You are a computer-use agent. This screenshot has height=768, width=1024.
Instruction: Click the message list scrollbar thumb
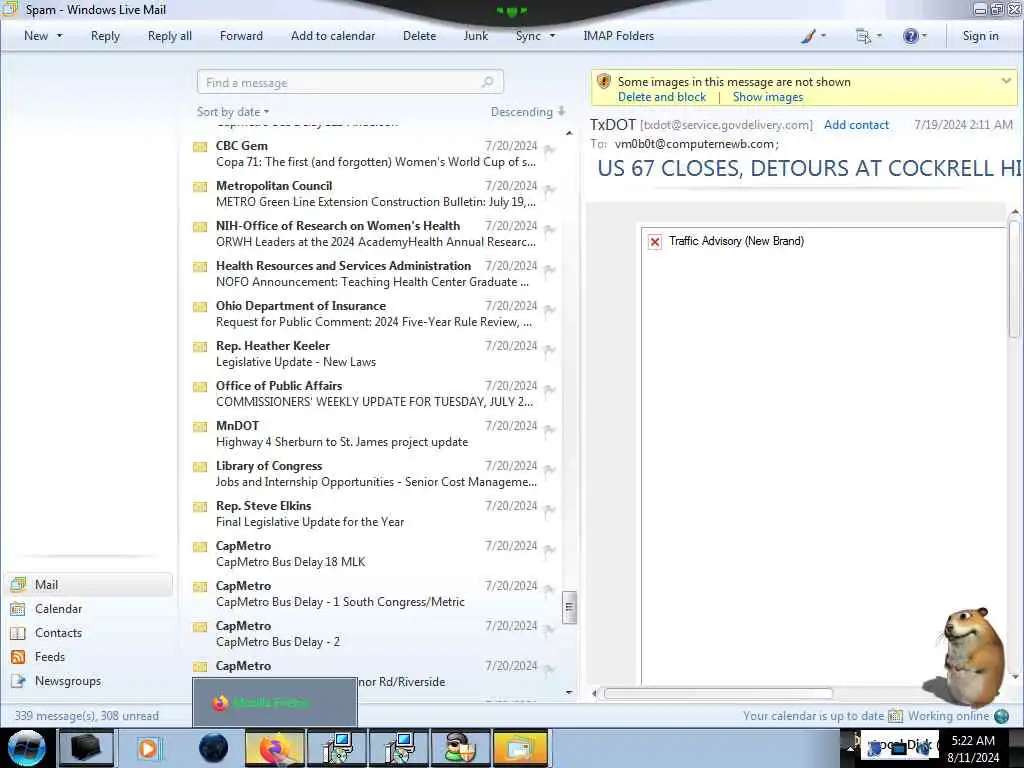569,607
